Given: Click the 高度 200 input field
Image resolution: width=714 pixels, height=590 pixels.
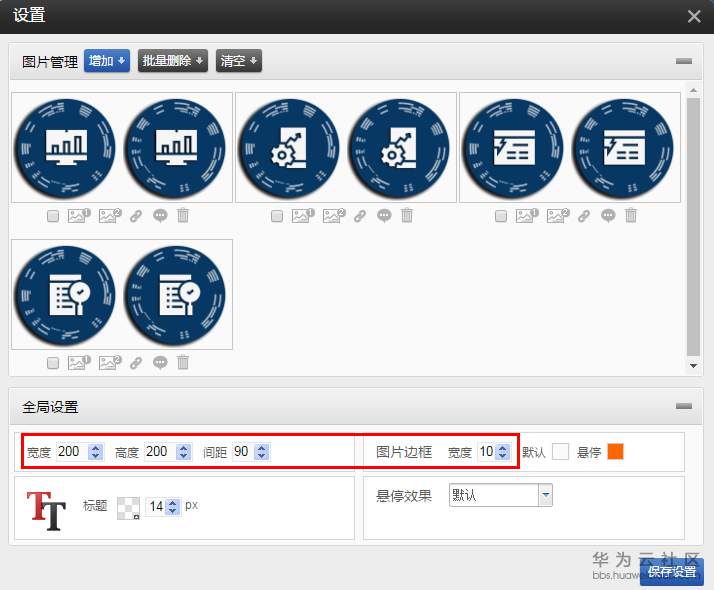Looking at the screenshot, I should (160, 452).
